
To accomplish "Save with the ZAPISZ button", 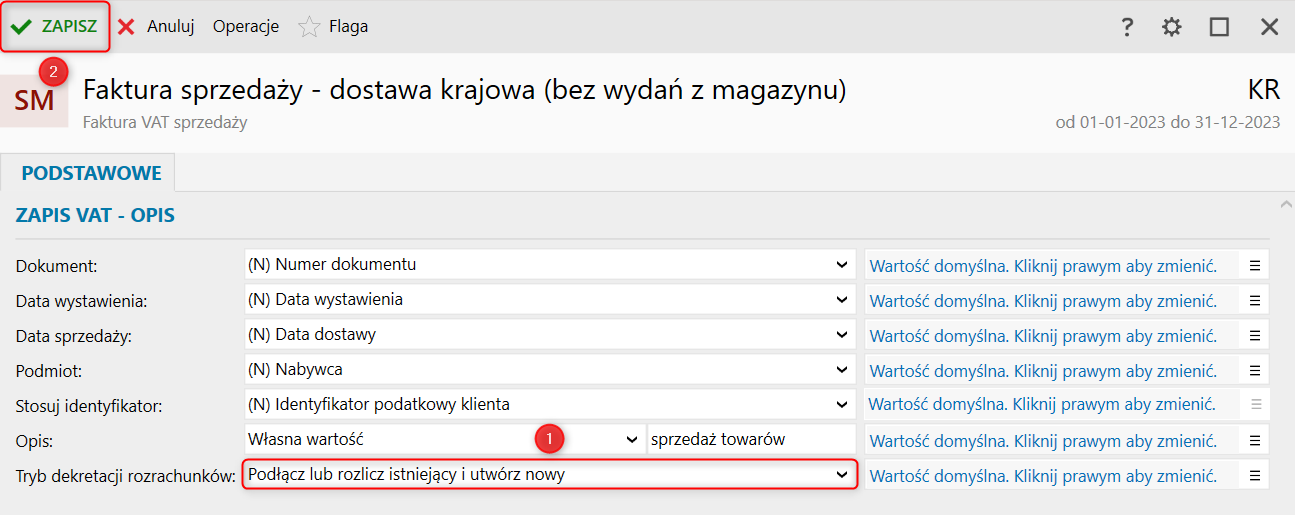I will (54, 27).
